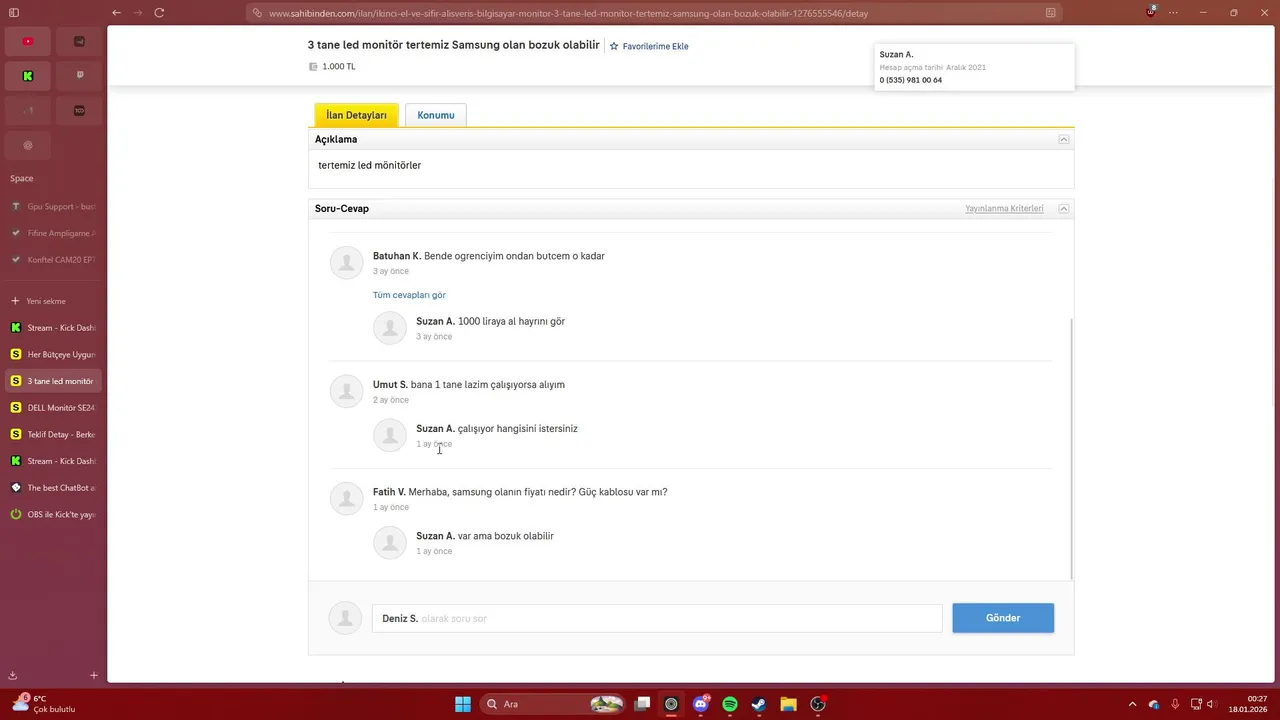The height and width of the screenshot is (720, 1280).
Task: Open 'Konftel CAM20' sidebar space item
Action: (53, 259)
